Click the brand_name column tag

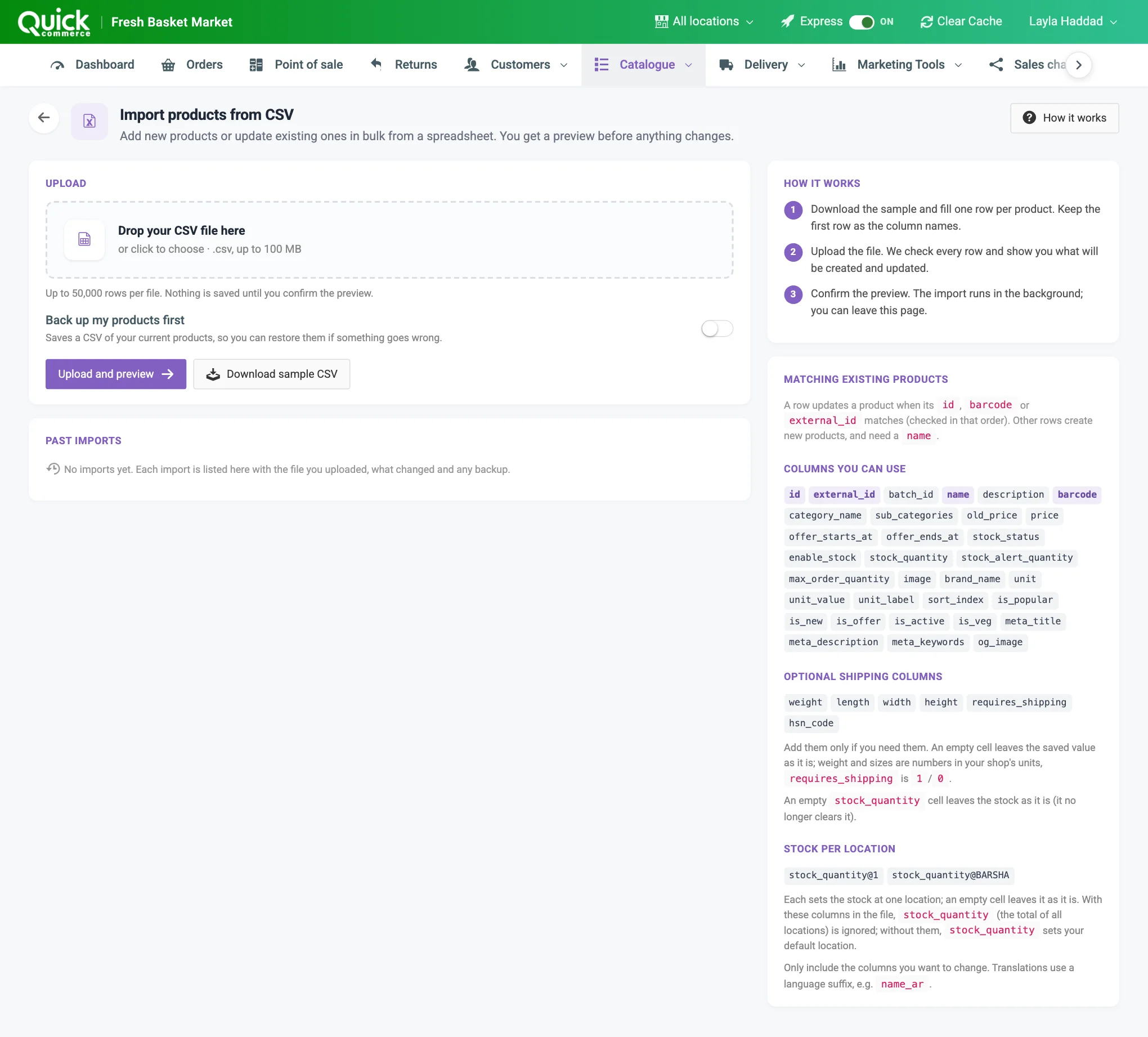pos(972,579)
